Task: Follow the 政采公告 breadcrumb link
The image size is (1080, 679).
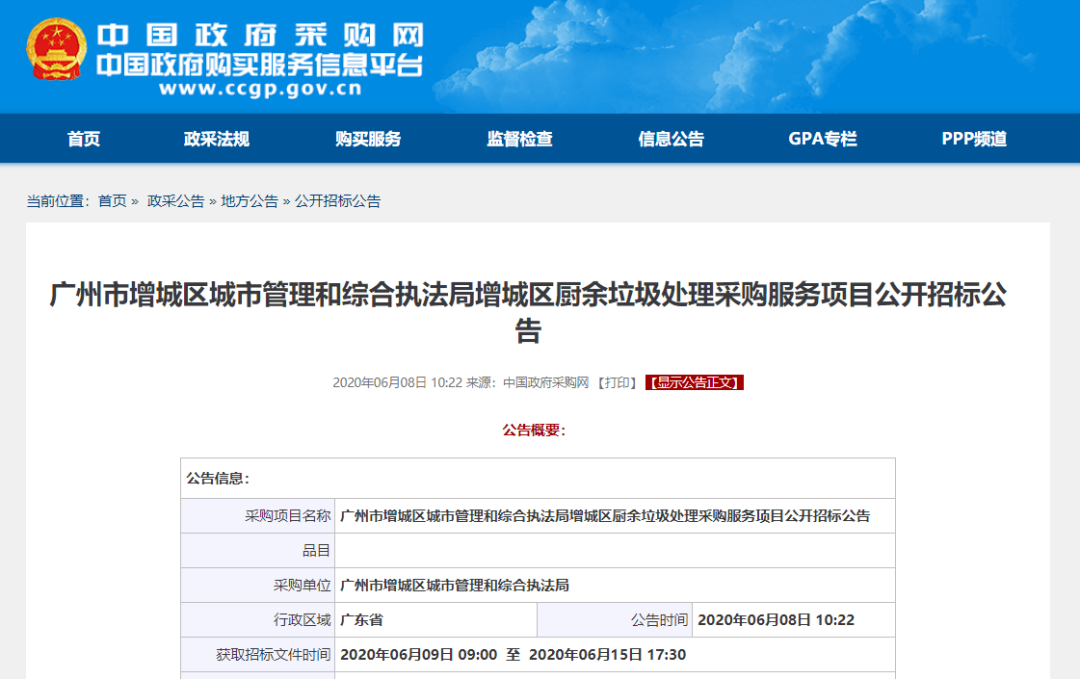Action: point(176,201)
